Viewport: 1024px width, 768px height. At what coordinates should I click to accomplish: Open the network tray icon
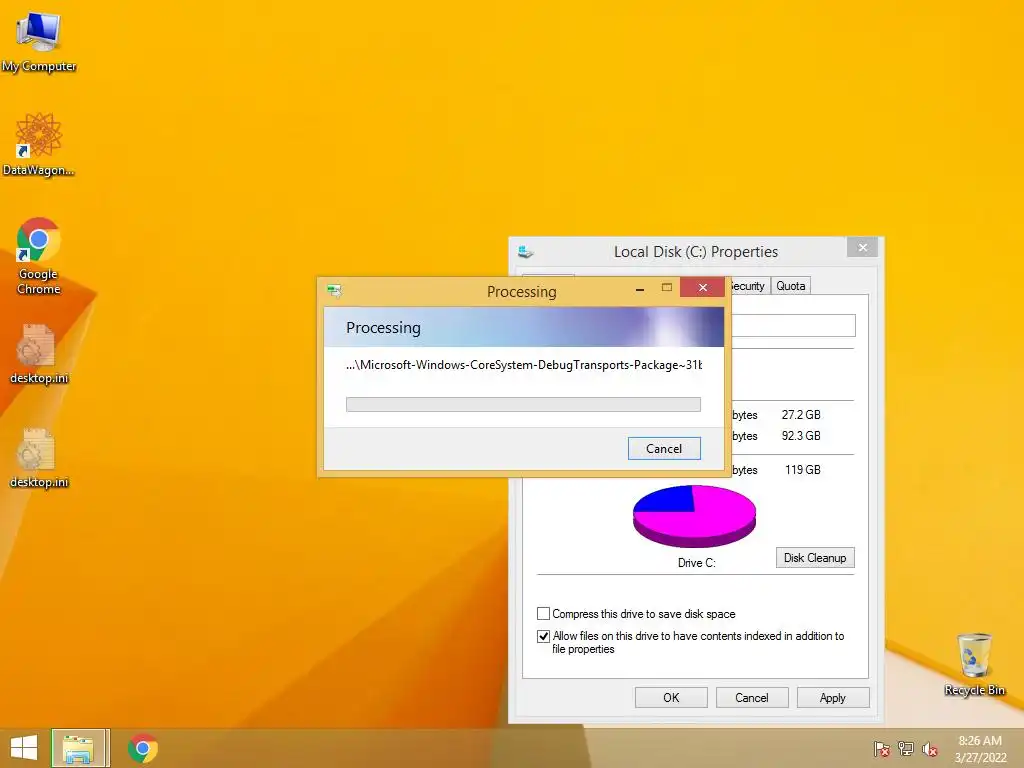[906, 749]
